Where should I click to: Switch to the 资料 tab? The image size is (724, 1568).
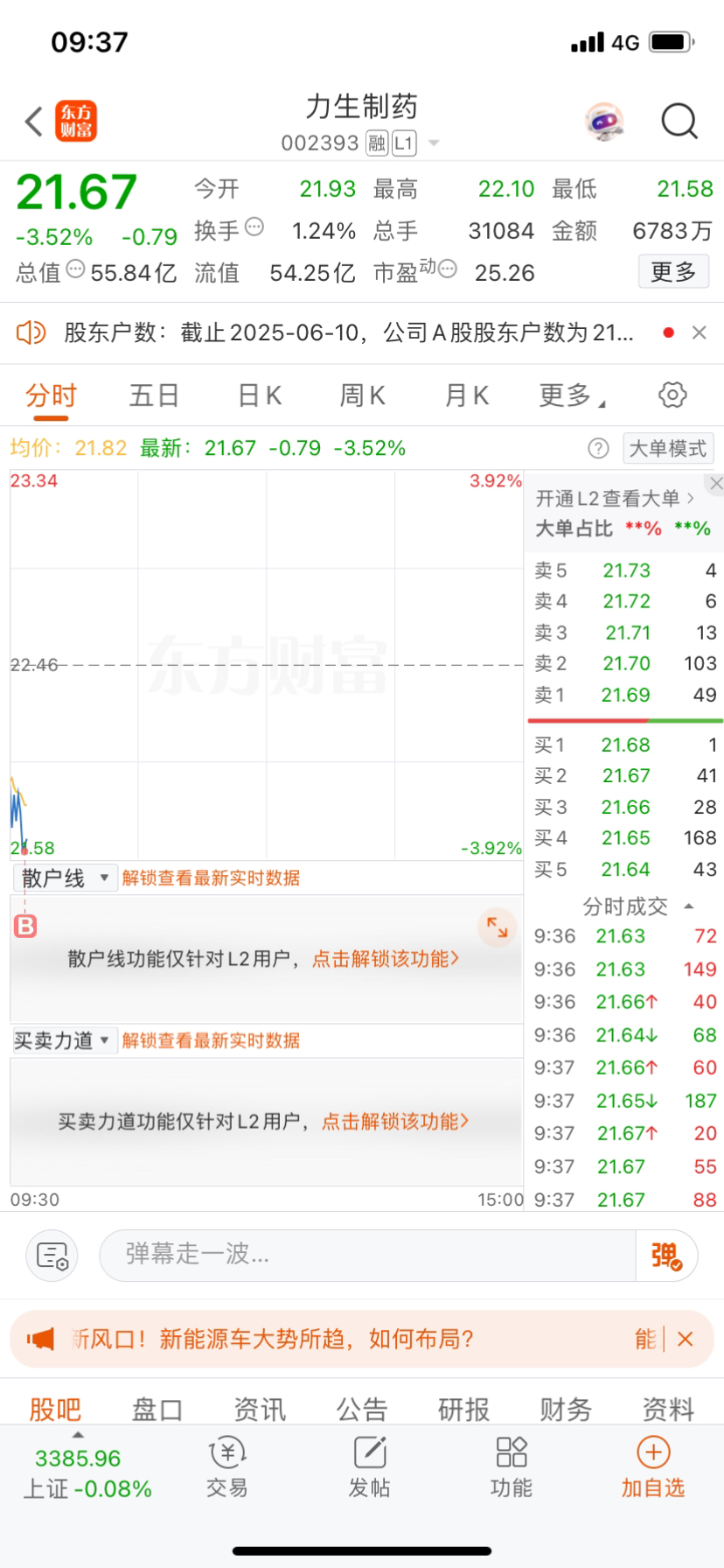coord(668,1409)
